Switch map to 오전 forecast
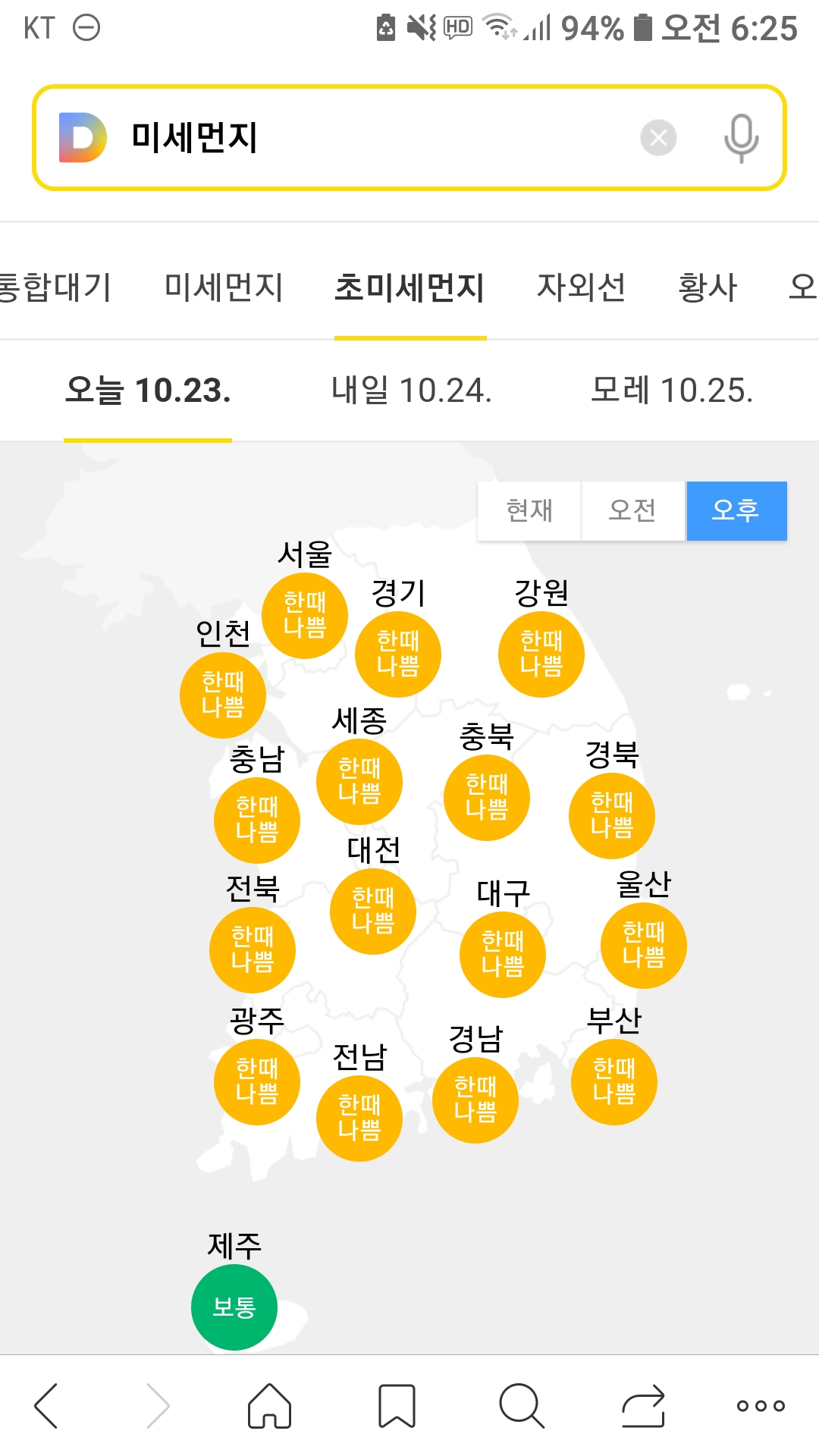The width and height of the screenshot is (819, 1456). (x=632, y=510)
